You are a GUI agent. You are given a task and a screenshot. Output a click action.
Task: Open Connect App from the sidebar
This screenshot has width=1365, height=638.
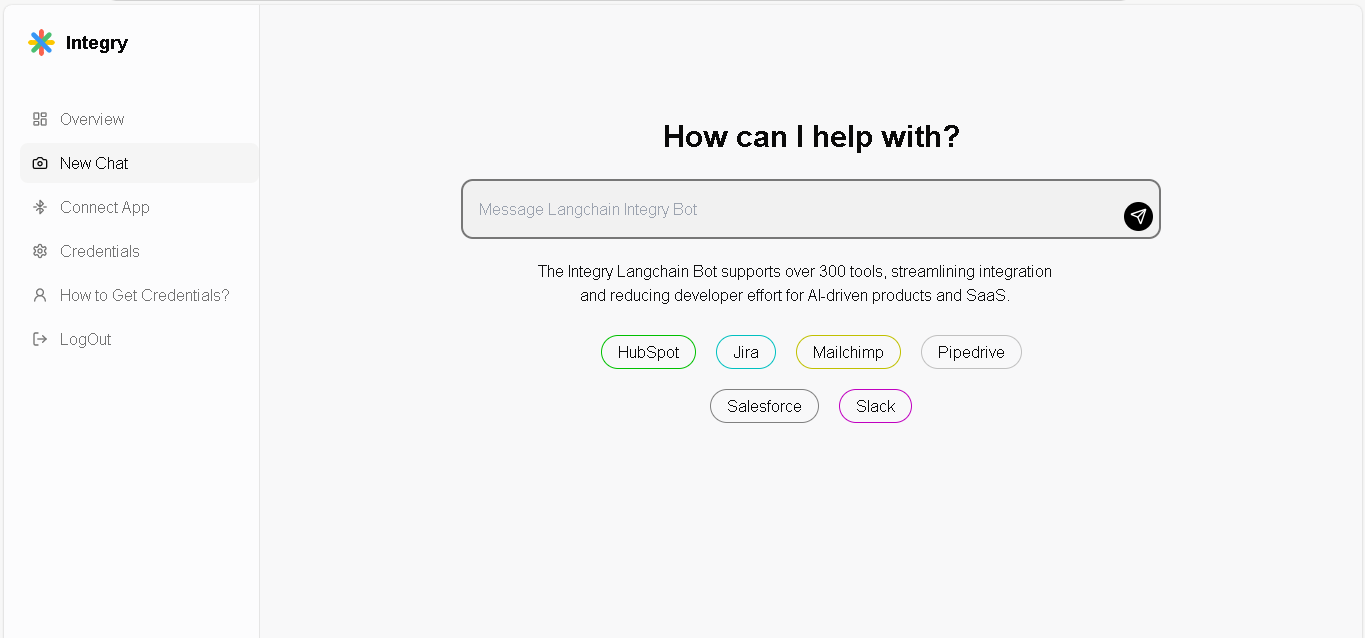pos(104,207)
